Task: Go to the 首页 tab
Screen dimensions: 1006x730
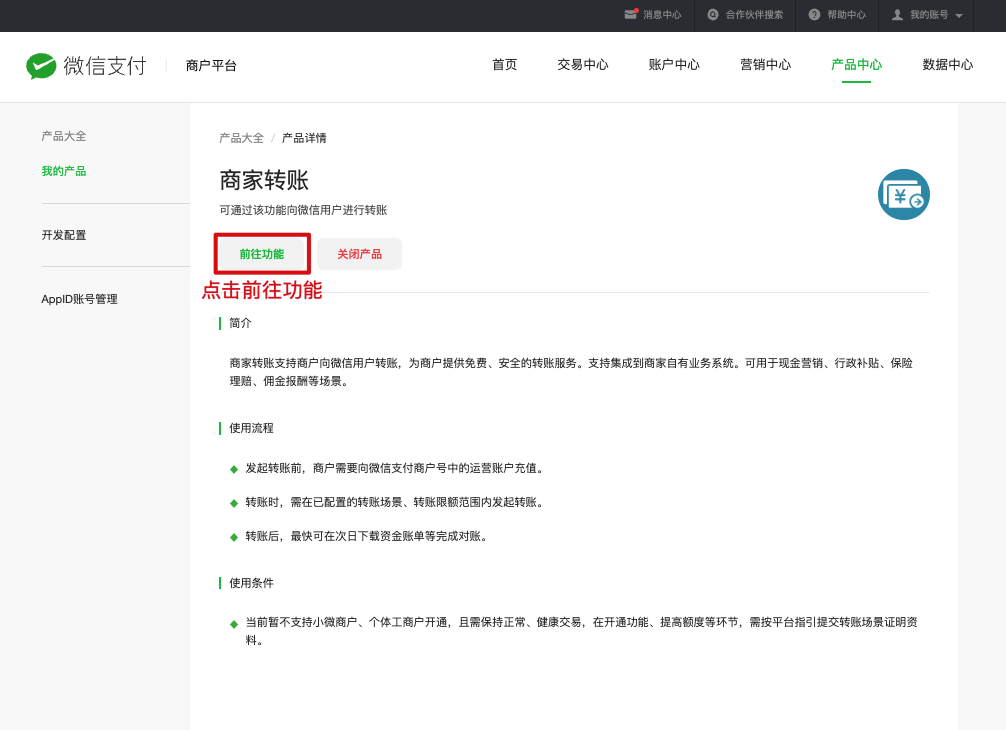Action: click(504, 65)
